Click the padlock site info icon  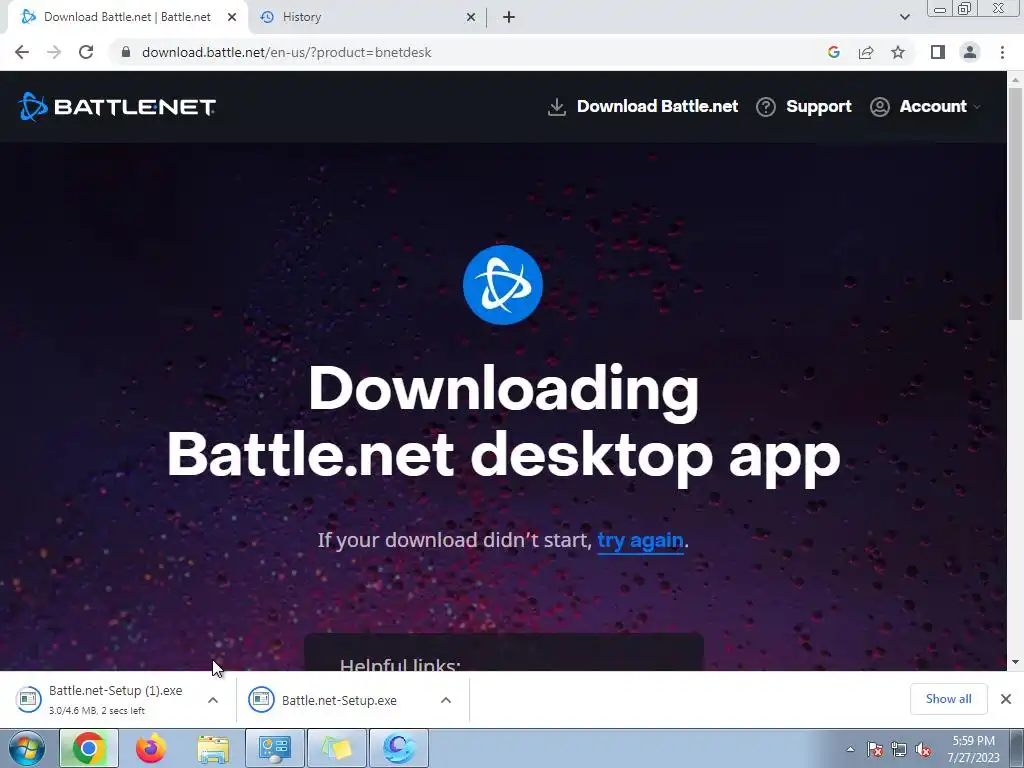(126, 52)
